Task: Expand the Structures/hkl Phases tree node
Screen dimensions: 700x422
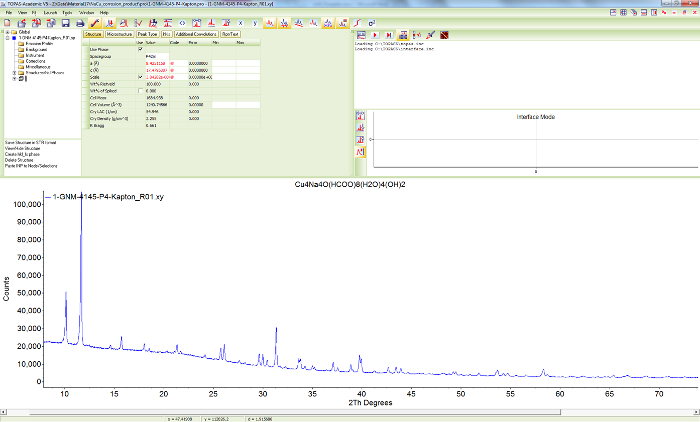Action: pyautogui.click(x=14, y=73)
